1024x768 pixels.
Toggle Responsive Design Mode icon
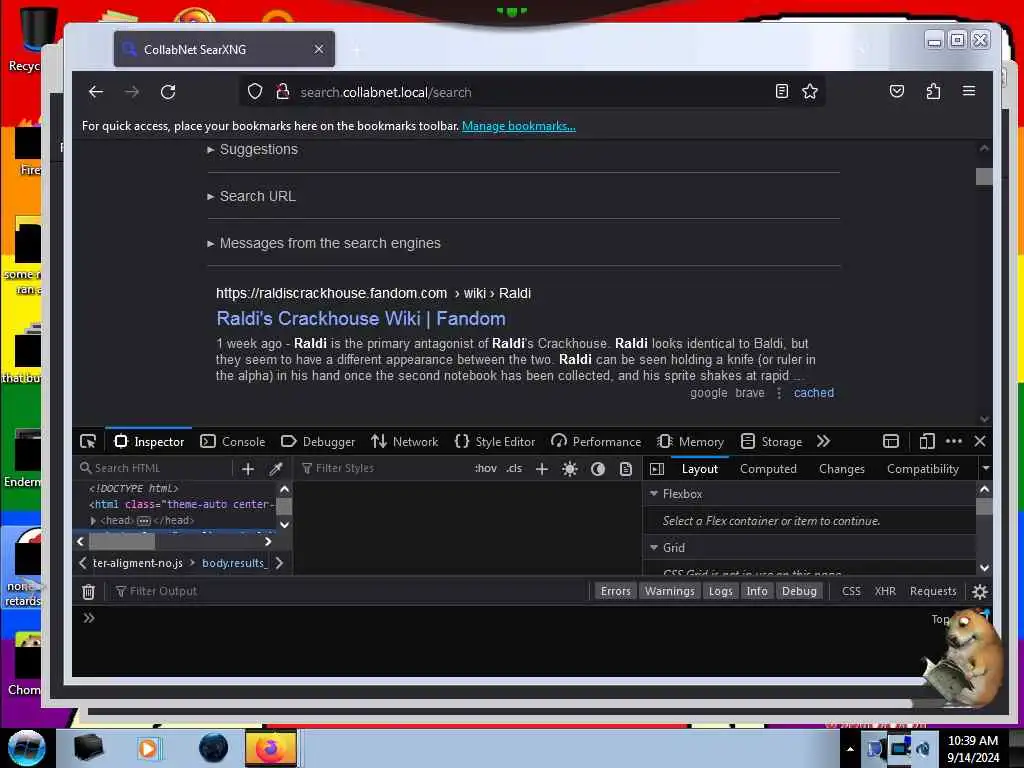point(927,441)
